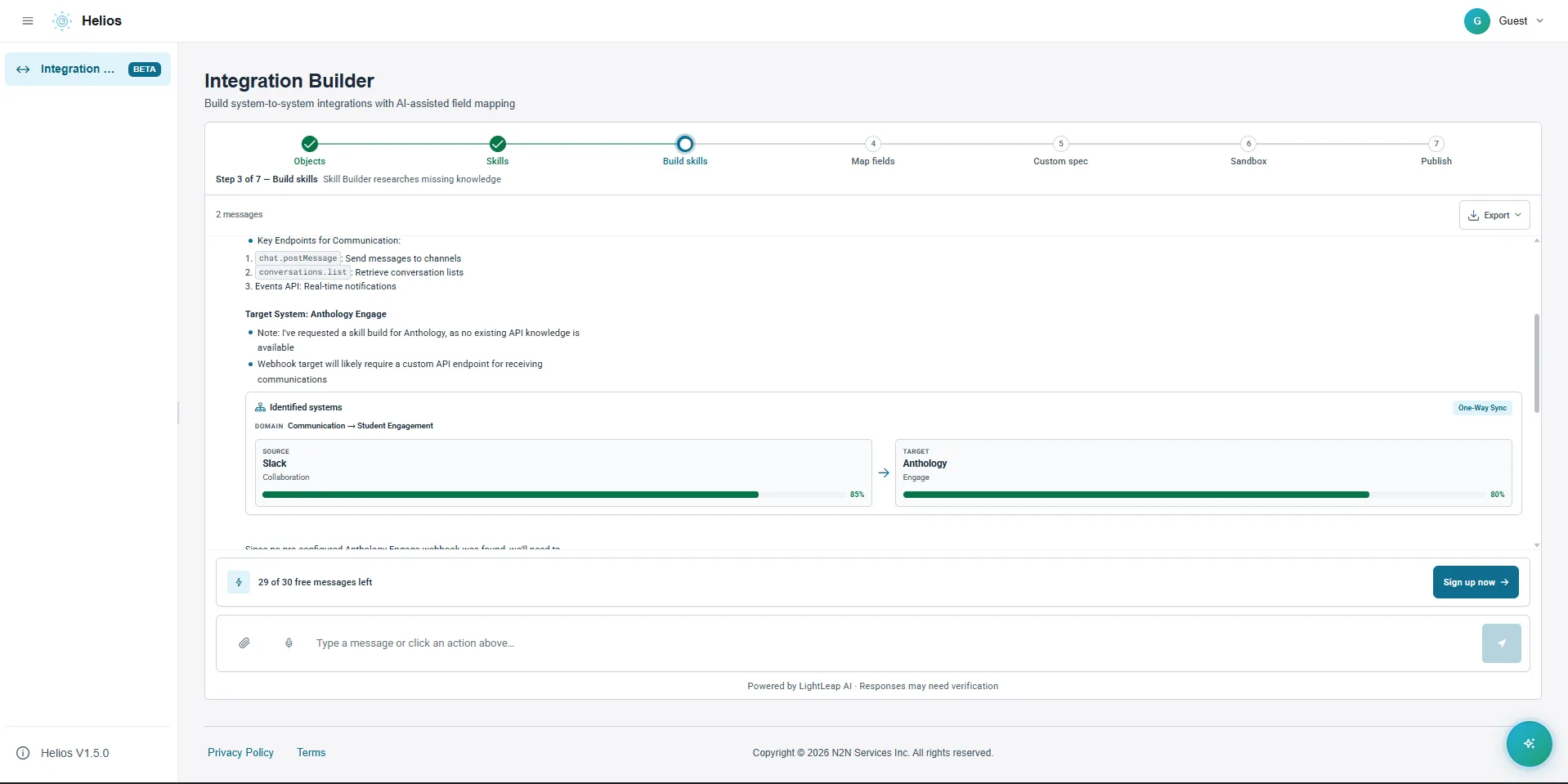Click the Anthology 80% confidence bar
The width and height of the screenshot is (1568, 784).
1194,495
